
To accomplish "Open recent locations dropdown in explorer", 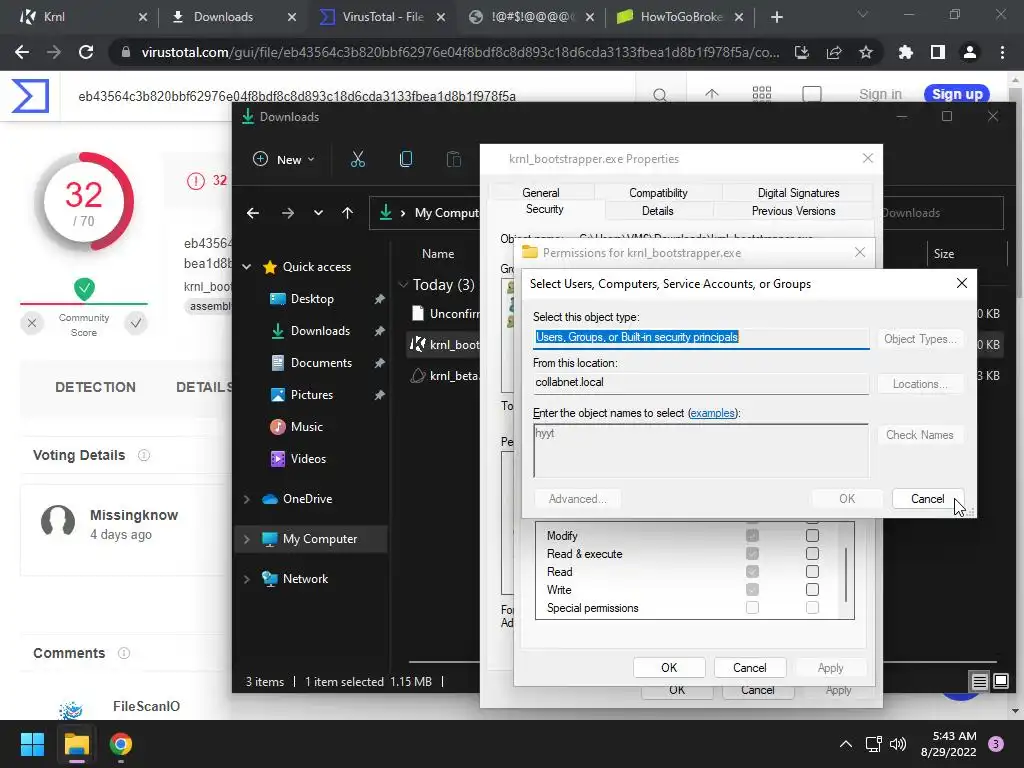I will click(318, 213).
